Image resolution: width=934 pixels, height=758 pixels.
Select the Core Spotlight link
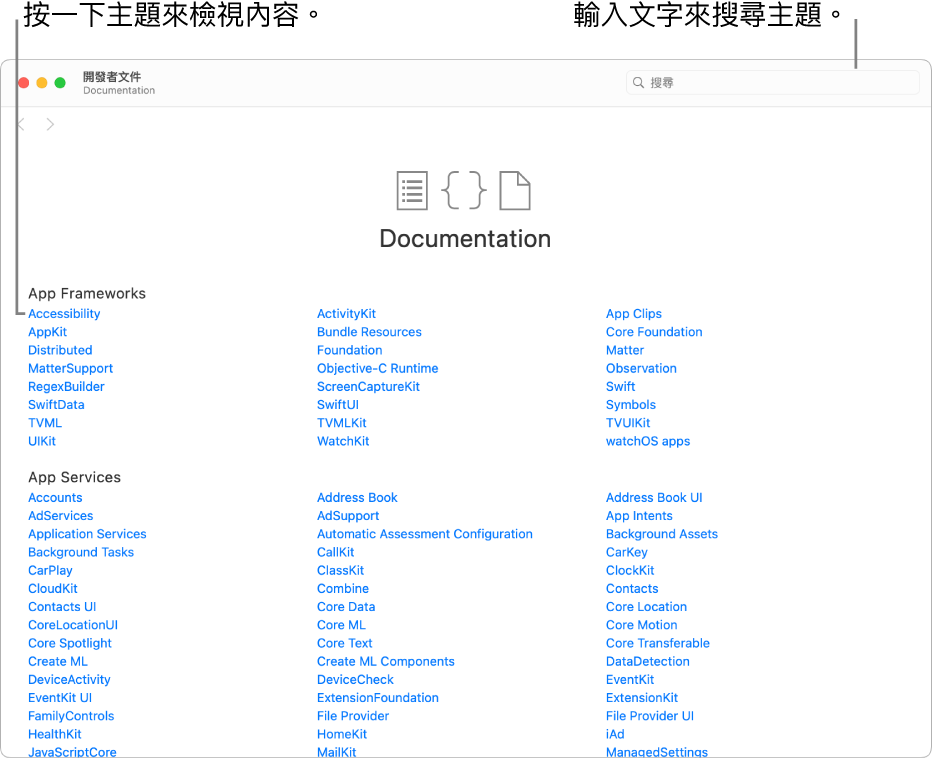click(x=70, y=643)
